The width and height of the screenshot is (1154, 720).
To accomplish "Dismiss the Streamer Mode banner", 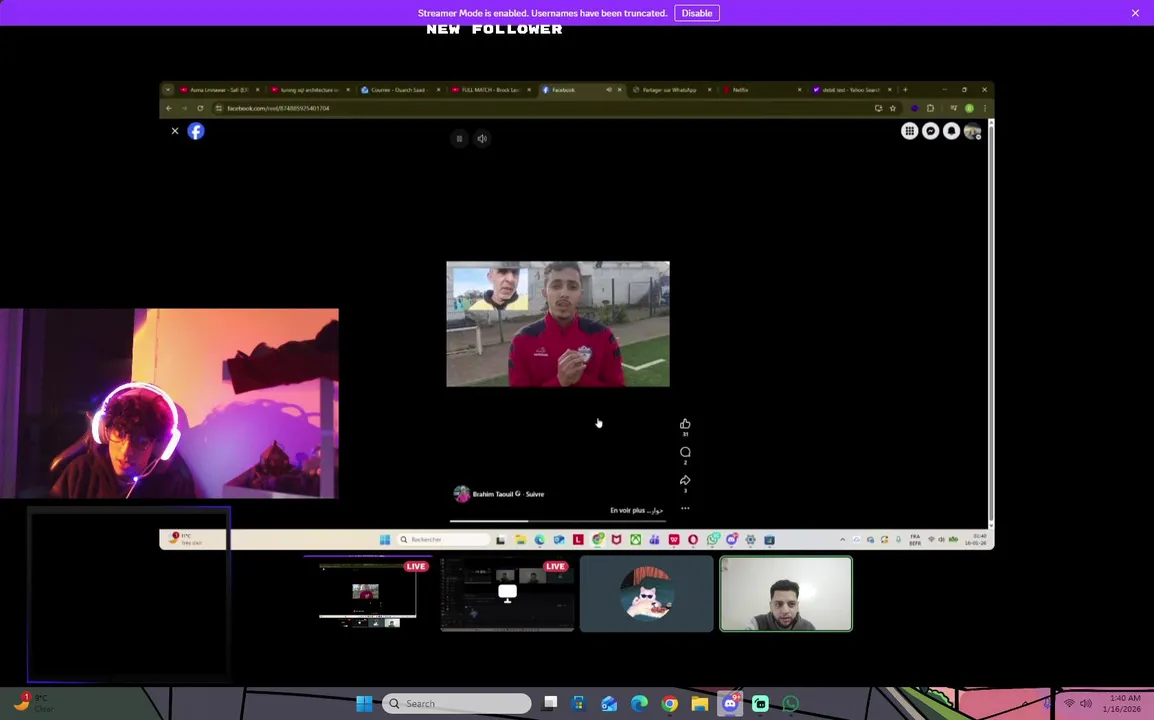I will tap(1135, 13).
